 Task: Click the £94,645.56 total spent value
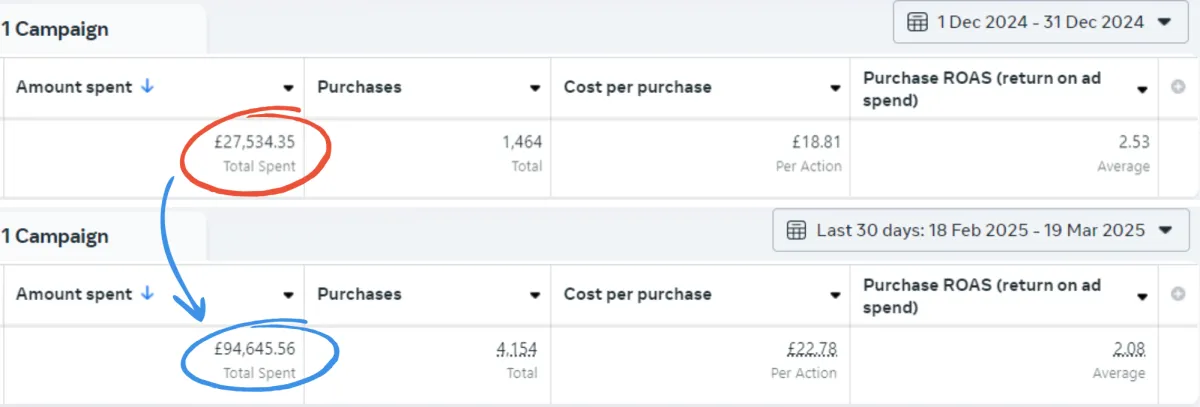coord(255,349)
